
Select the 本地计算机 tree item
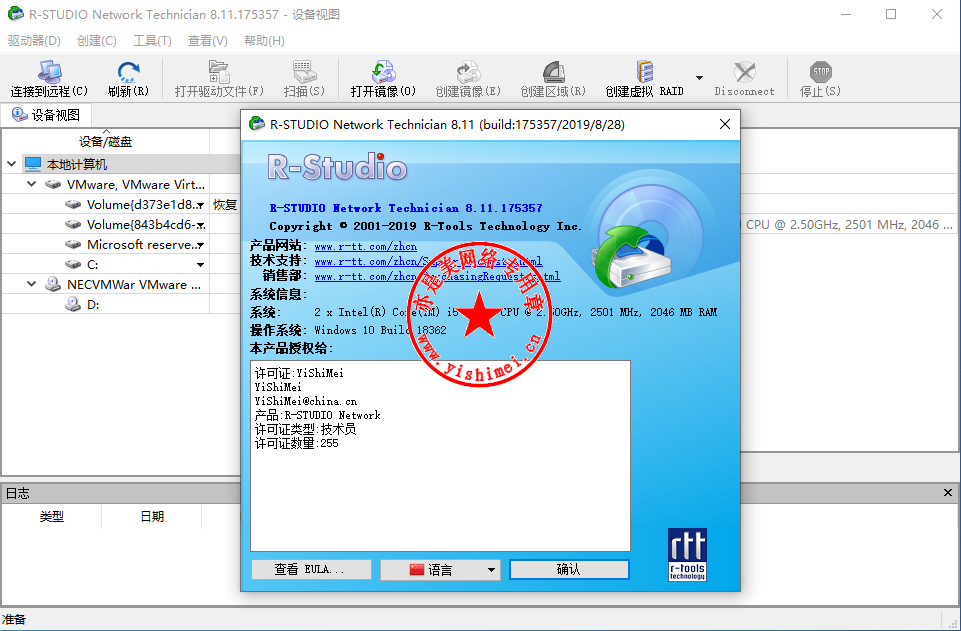pyautogui.click(x=77, y=164)
